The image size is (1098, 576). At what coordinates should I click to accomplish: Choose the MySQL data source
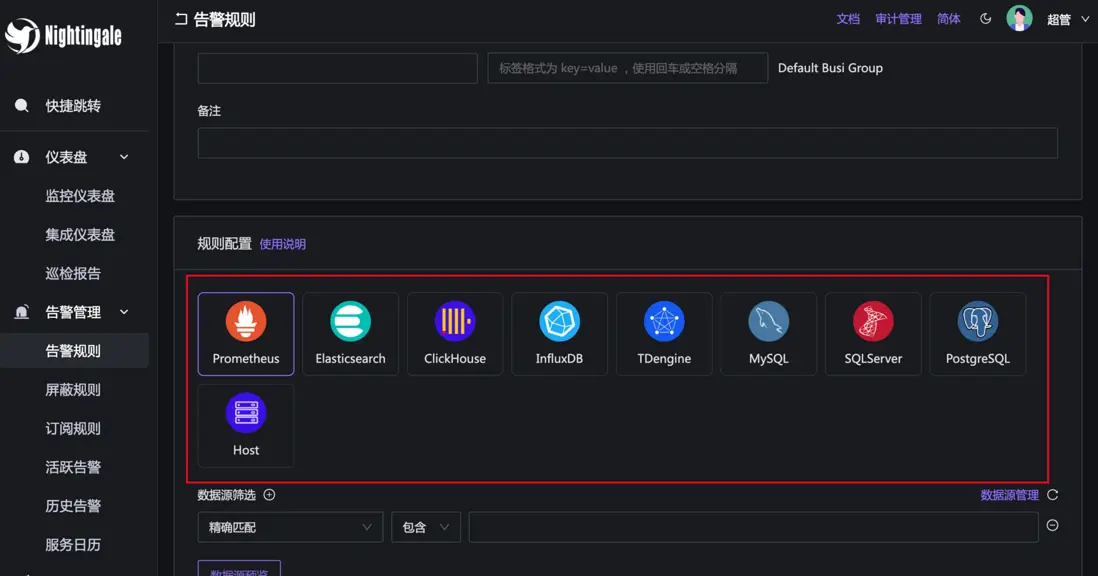pyautogui.click(x=768, y=334)
